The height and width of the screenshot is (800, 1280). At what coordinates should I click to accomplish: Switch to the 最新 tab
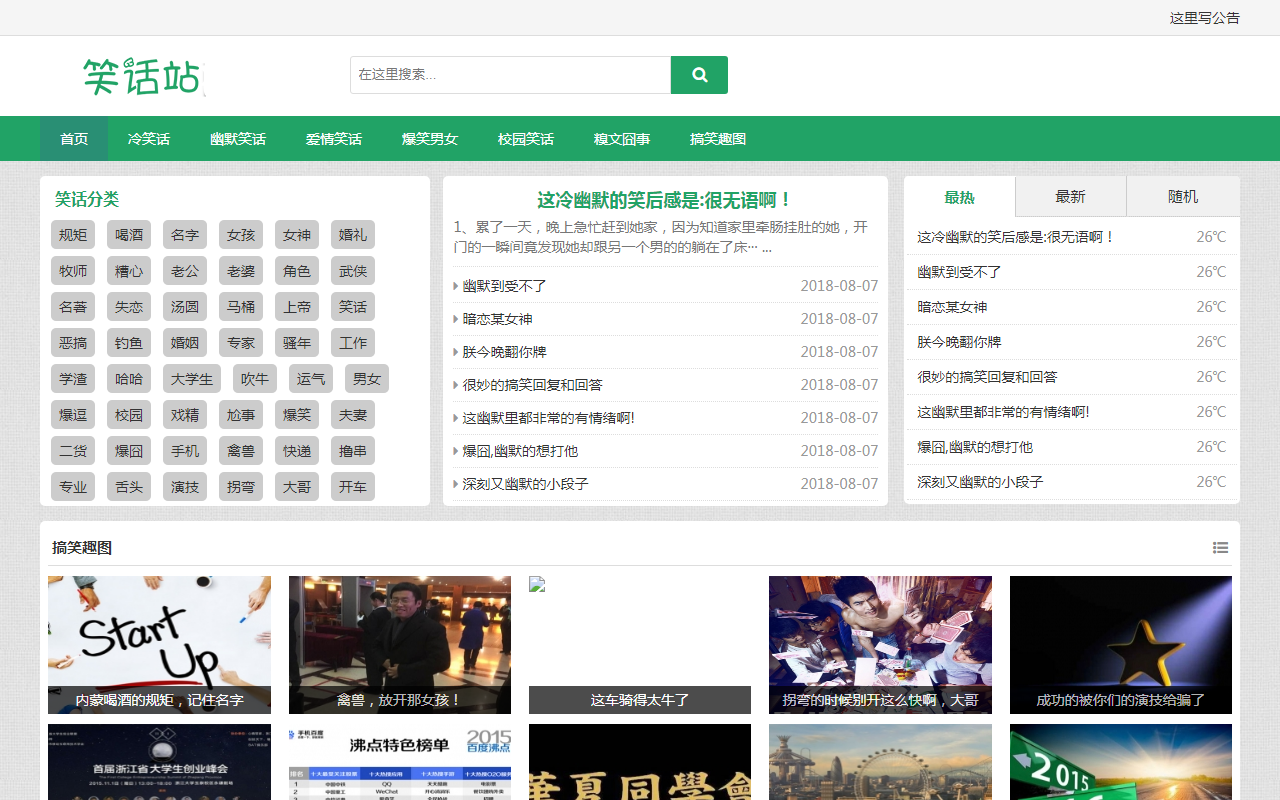coord(1070,197)
